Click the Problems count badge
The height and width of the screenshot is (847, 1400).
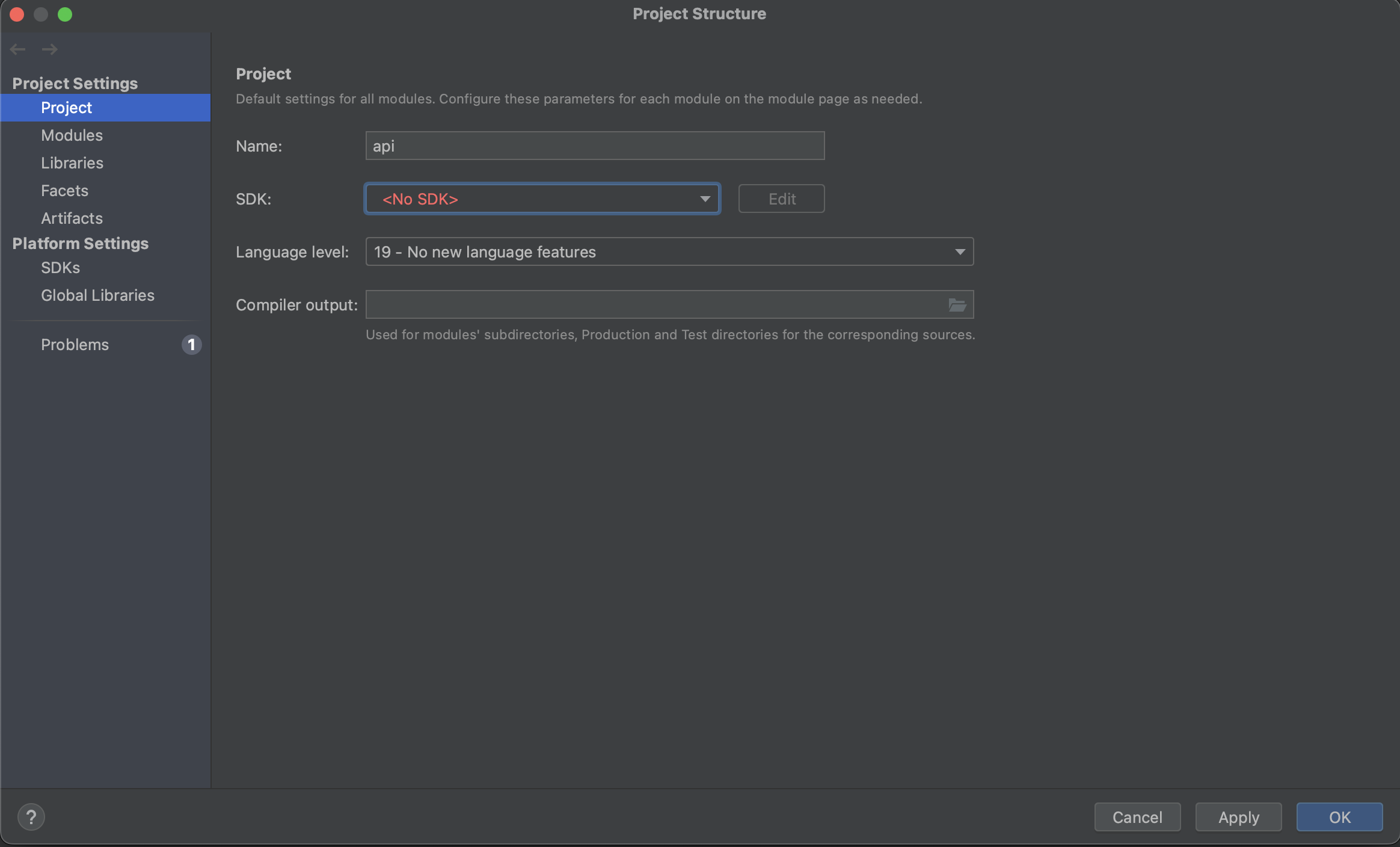(x=191, y=345)
